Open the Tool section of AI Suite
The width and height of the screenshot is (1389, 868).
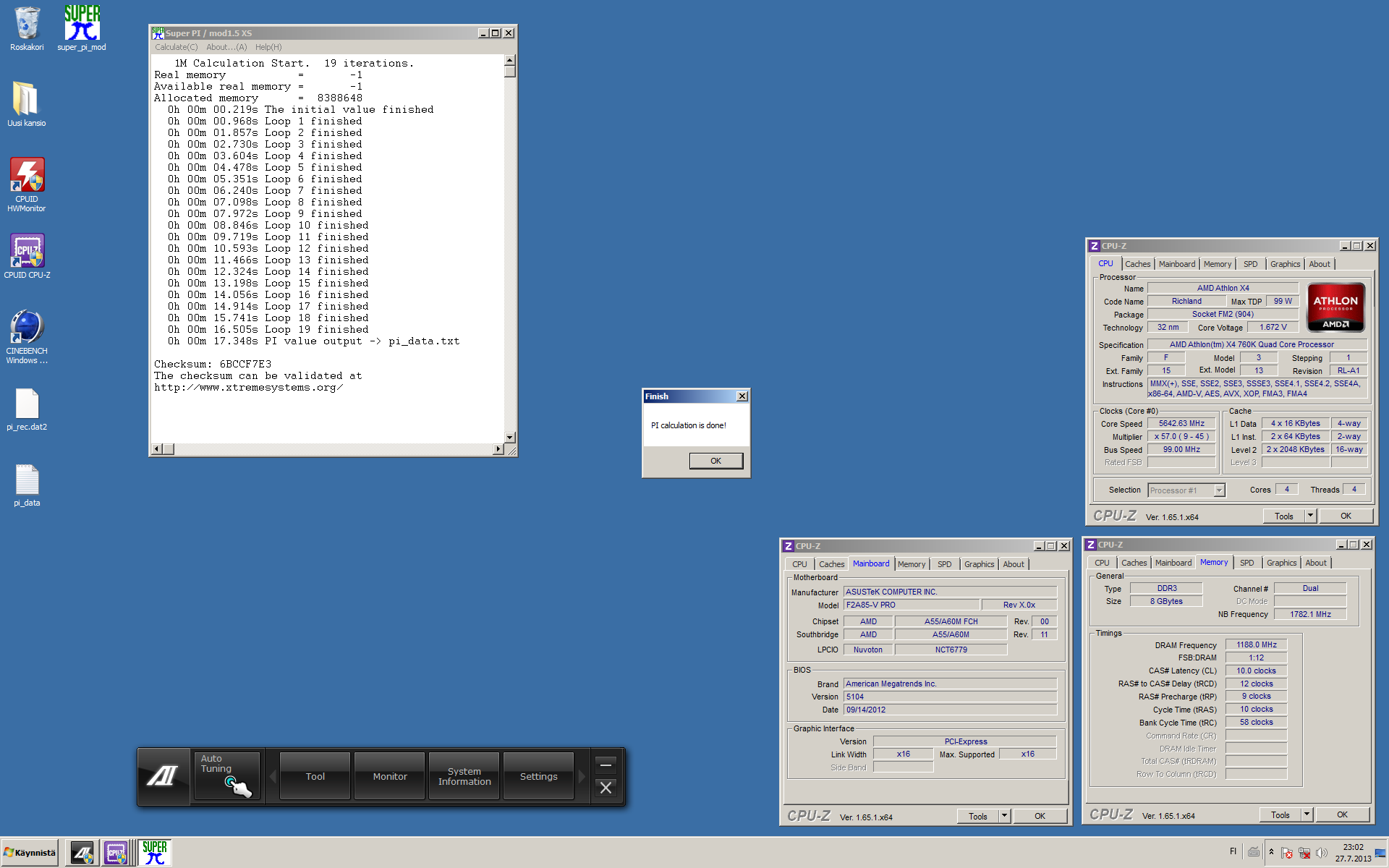coord(315,776)
